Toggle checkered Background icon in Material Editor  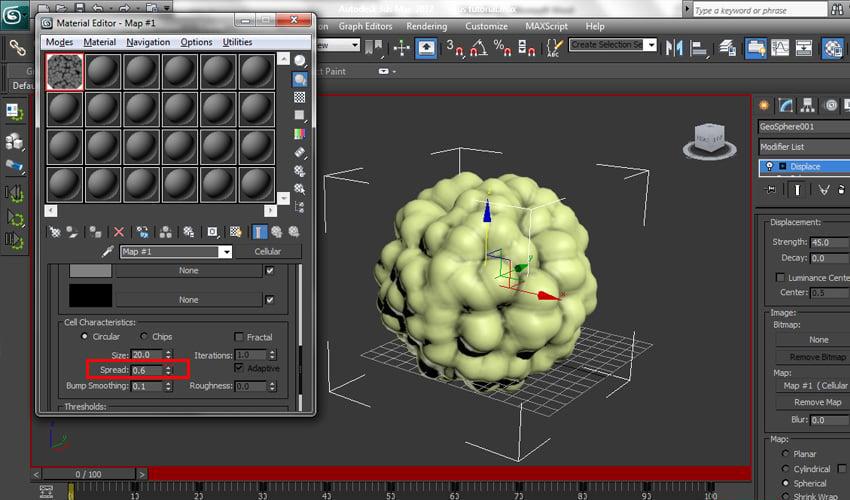pos(300,97)
